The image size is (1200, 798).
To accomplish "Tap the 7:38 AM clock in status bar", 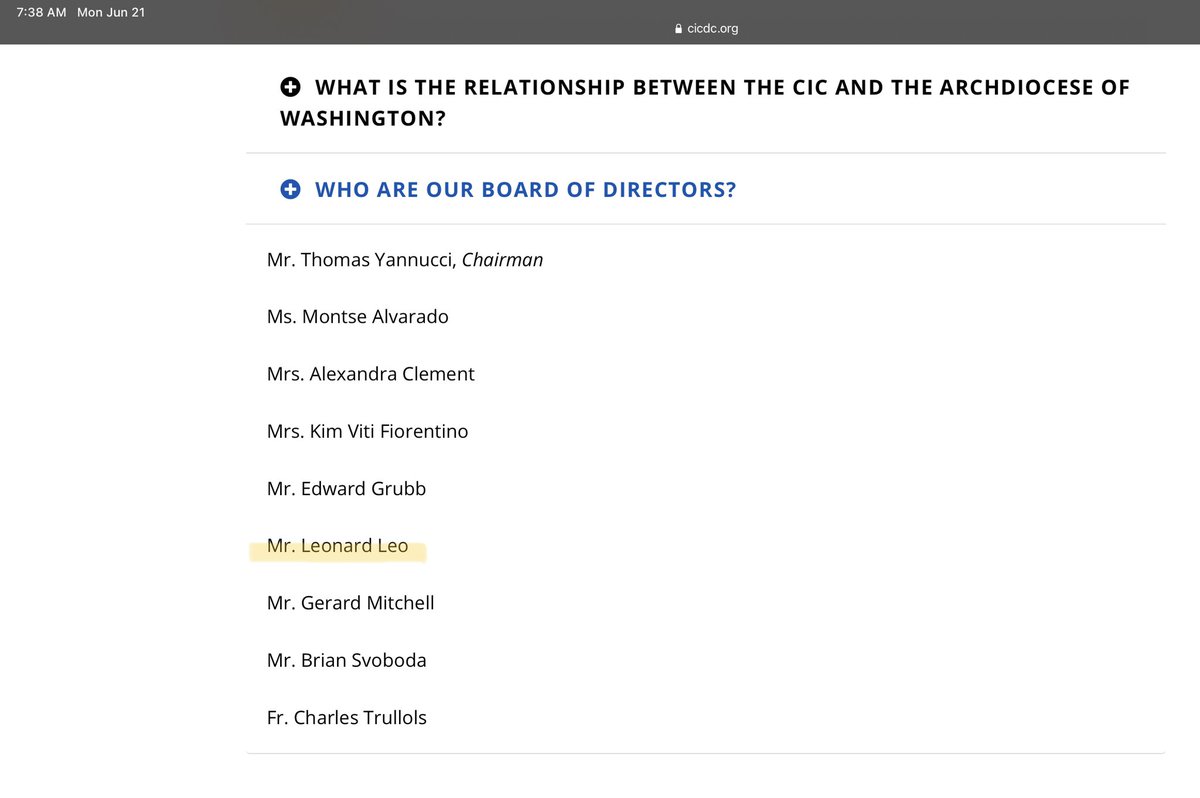I will pos(41,13).
